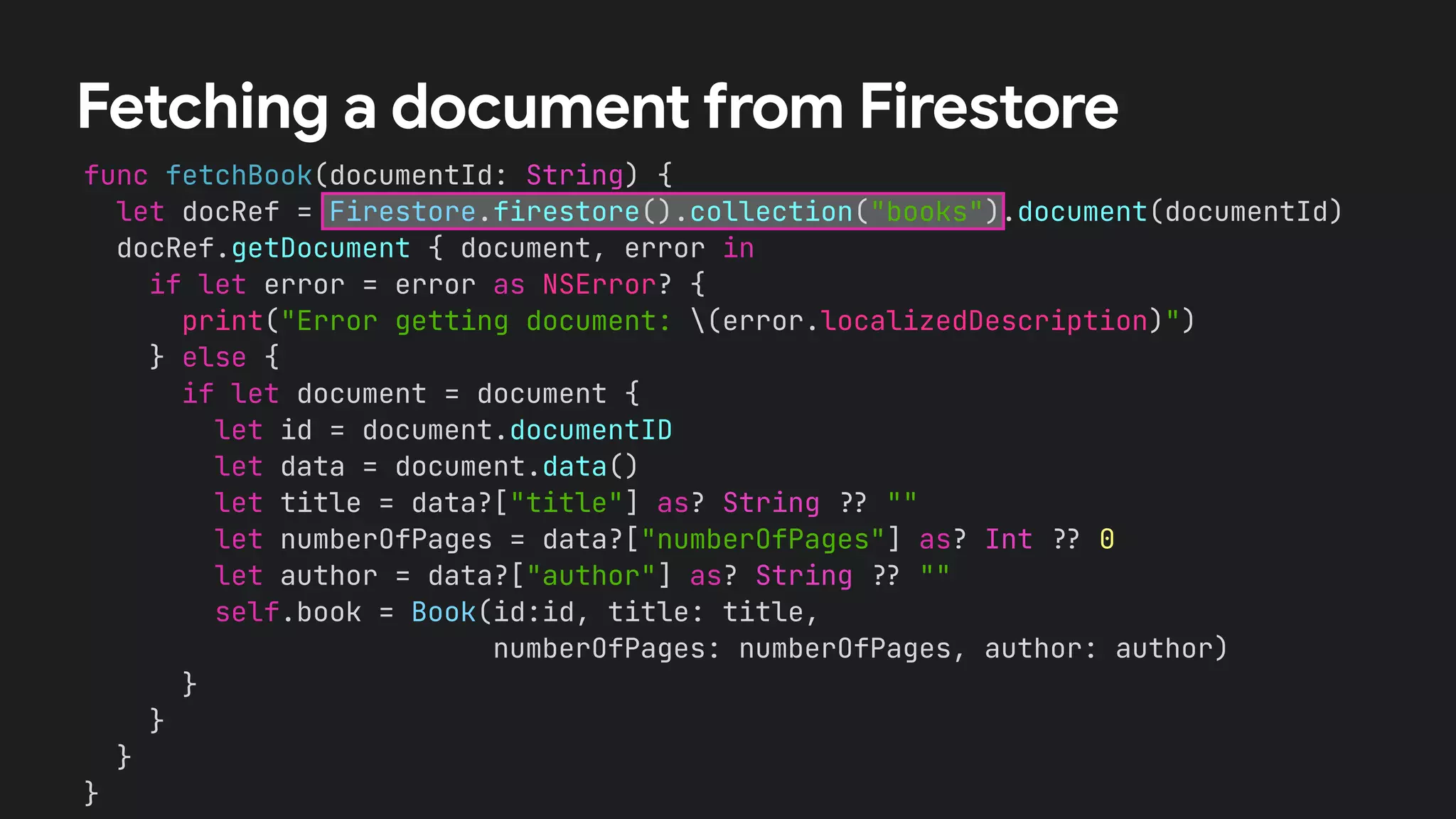
Task: Click the 'Int' type on numberOfPages line
Action: click(x=1008, y=540)
